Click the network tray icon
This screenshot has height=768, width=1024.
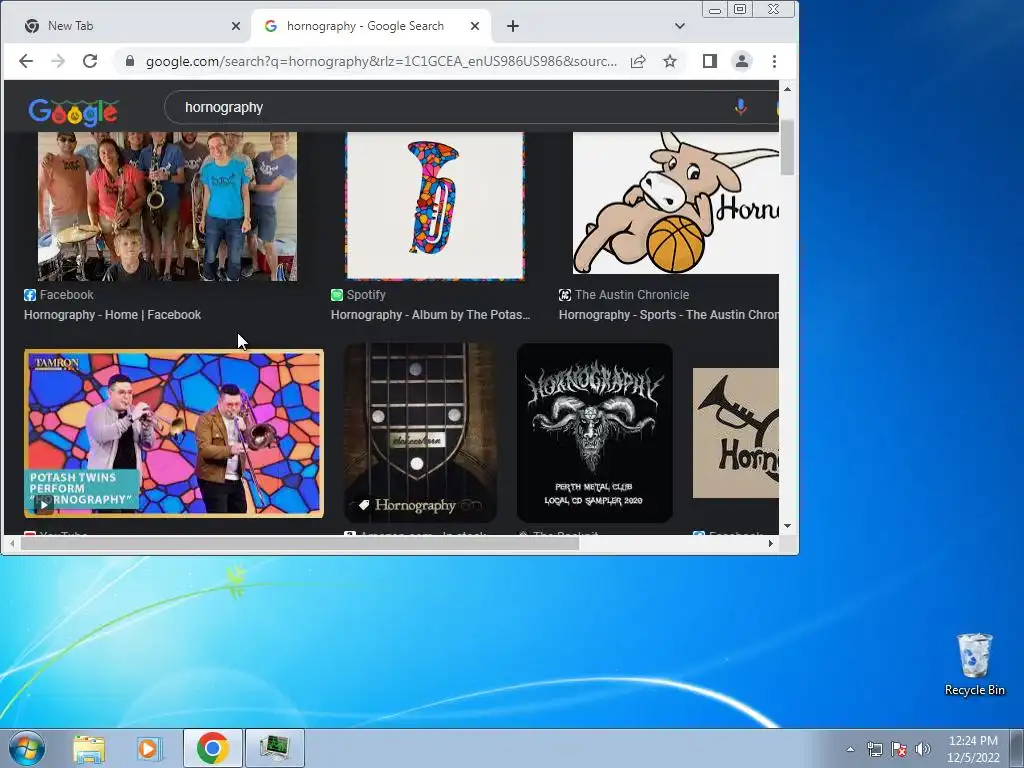pyautogui.click(x=874, y=749)
